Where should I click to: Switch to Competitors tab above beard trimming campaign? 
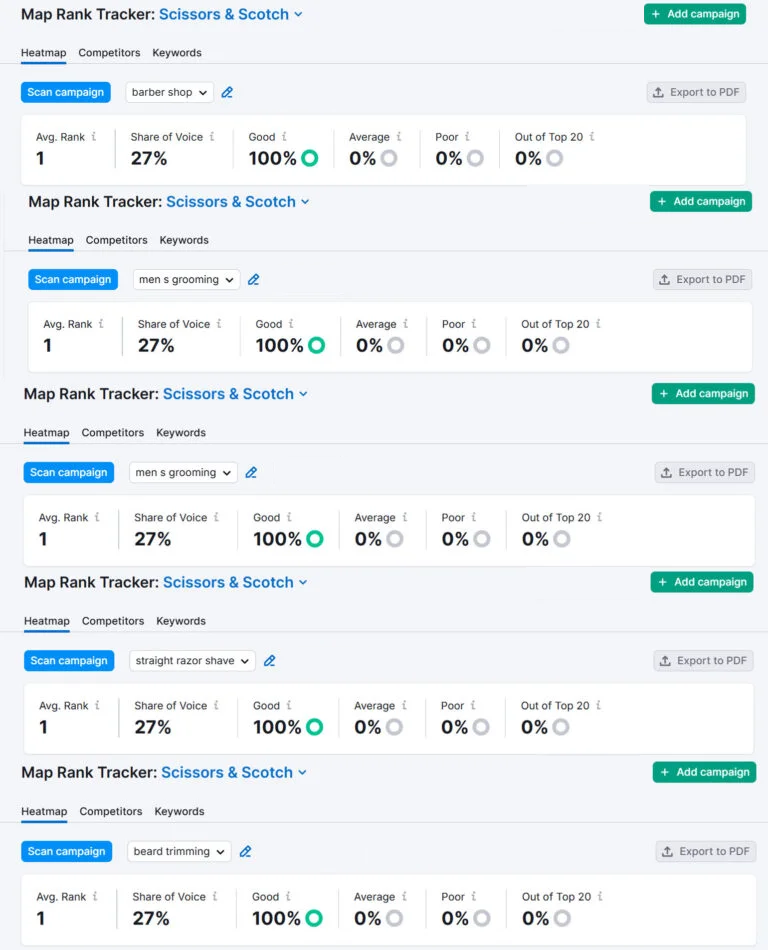pyautogui.click(x=112, y=812)
